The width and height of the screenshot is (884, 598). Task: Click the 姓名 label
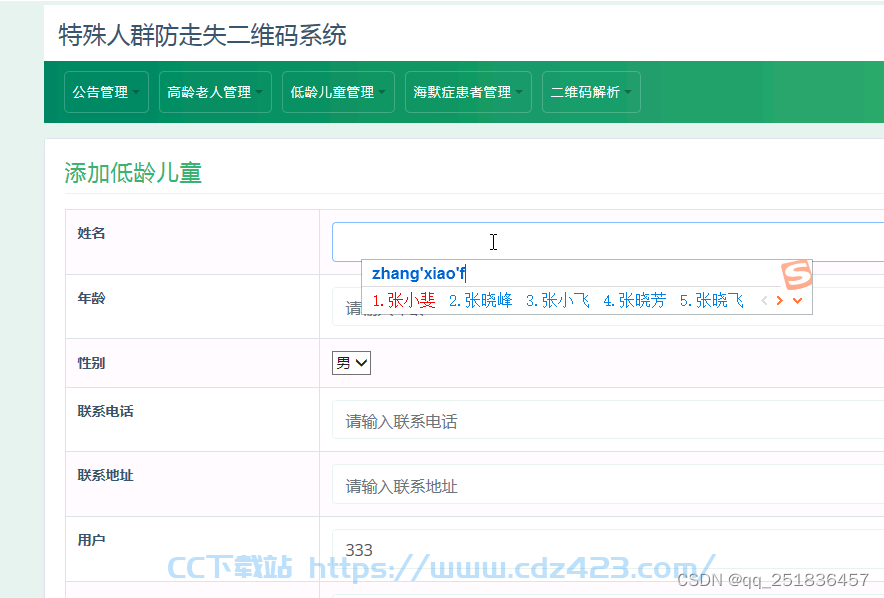(x=91, y=233)
